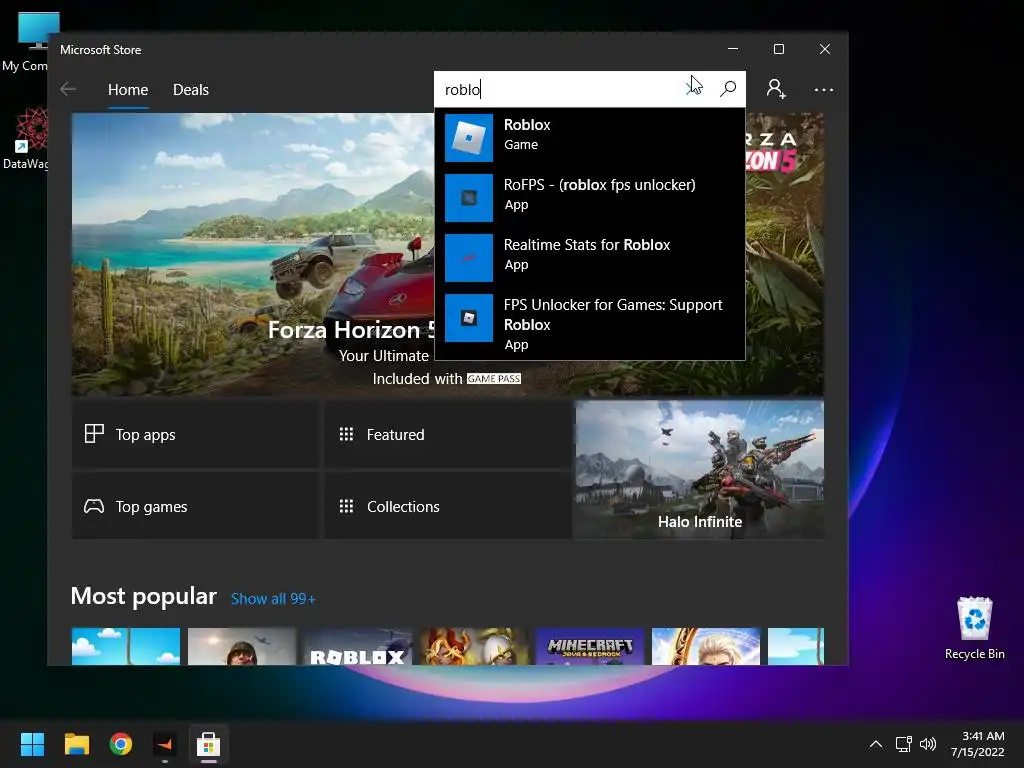Click the Microsoft Store taskbar icon
The width and height of the screenshot is (1024, 768).
point(208,744)
